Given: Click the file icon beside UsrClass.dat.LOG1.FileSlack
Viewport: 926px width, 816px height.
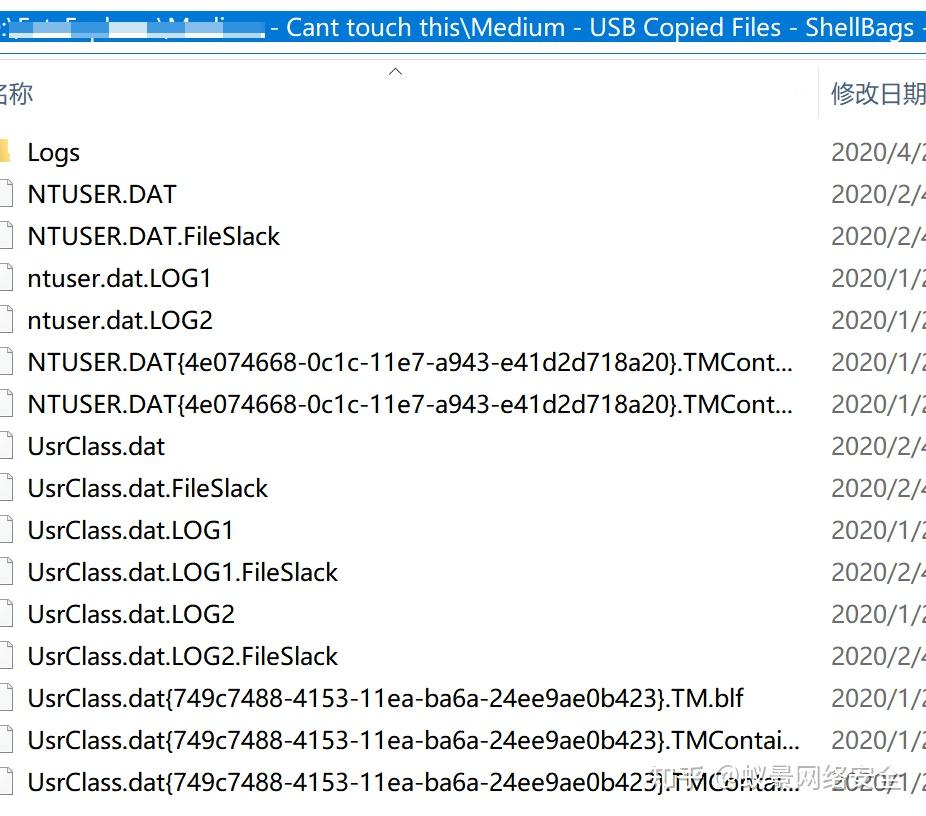Looking at the screenshot, I should [x=6, y=572].
